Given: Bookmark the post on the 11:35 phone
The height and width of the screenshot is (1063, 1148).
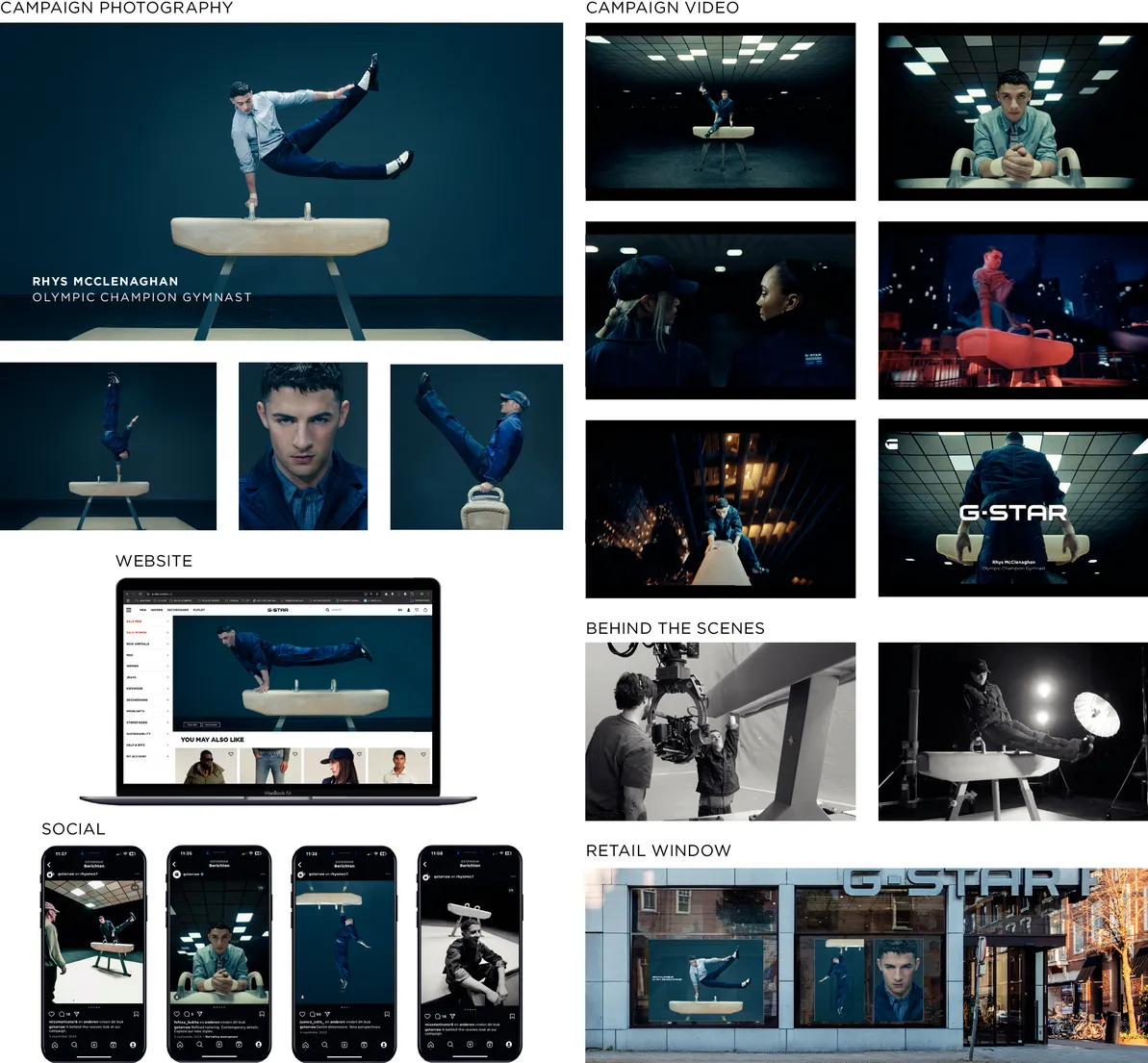Looking at the screenshot, I should click(x=262, y=1014).
